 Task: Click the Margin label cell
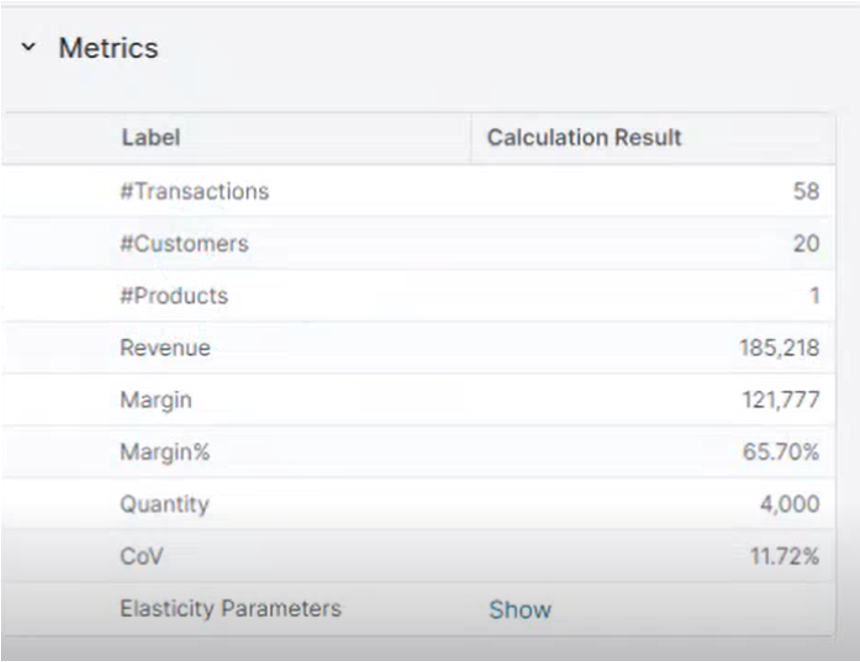pos(156,400)
